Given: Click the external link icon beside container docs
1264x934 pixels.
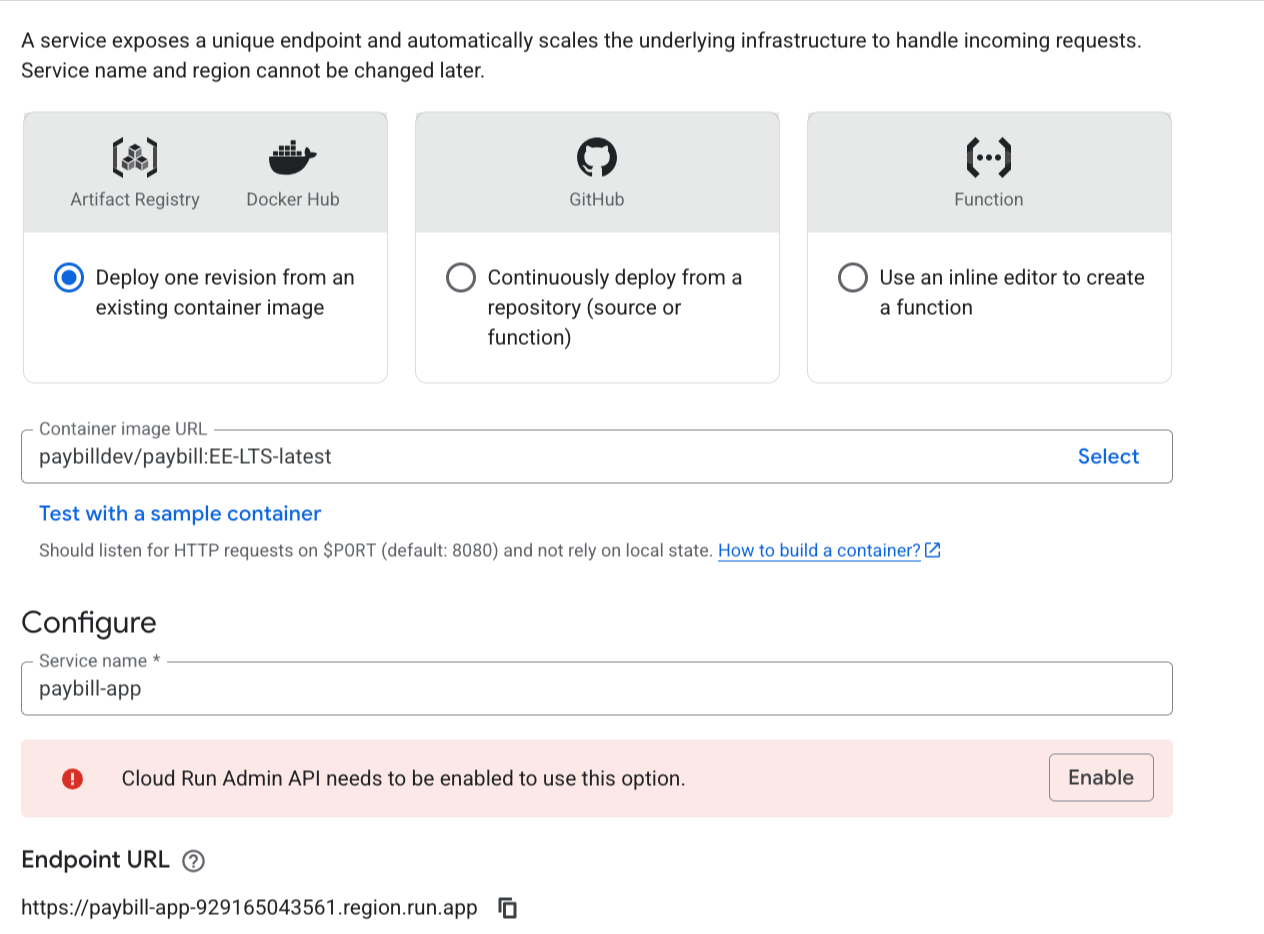Looking at the screenshot, I should pos(932,550).
